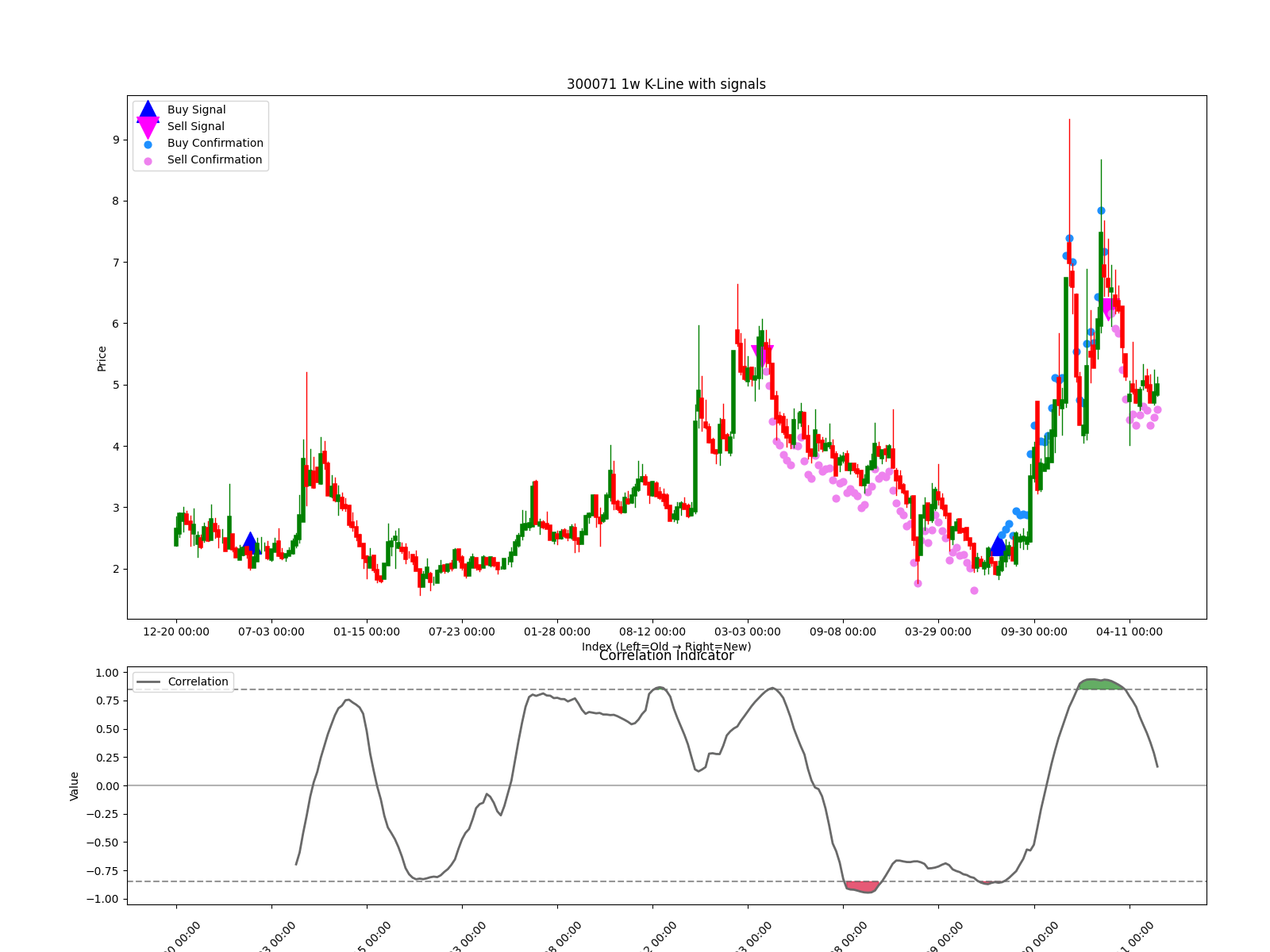Click the '04-11 00:00' x-axis tick label
Screen dimensions: 1270x952
click(1130, 632)
